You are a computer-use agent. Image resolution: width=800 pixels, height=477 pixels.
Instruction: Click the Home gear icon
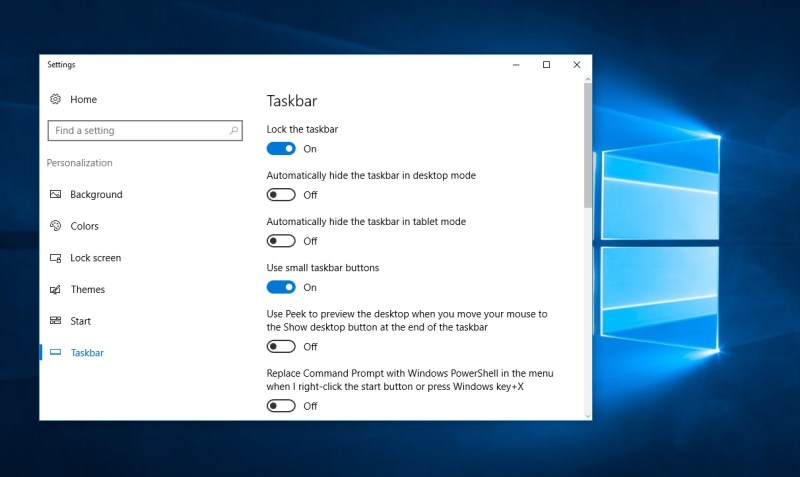[x=55, y=99]
